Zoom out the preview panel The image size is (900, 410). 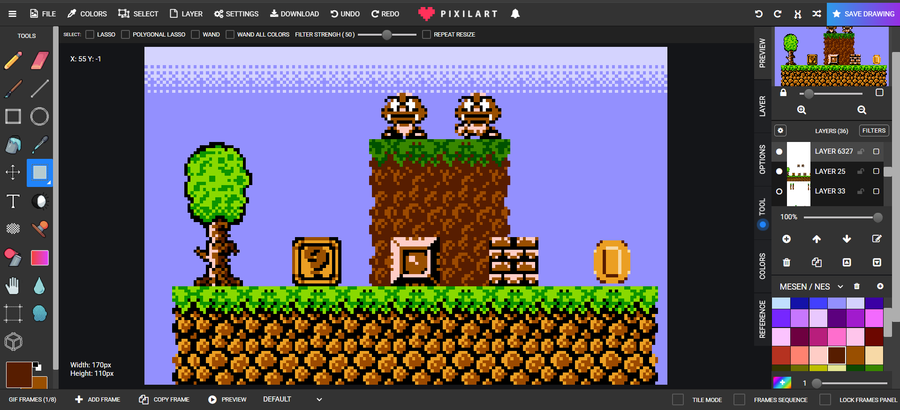[x=862, y=110]
